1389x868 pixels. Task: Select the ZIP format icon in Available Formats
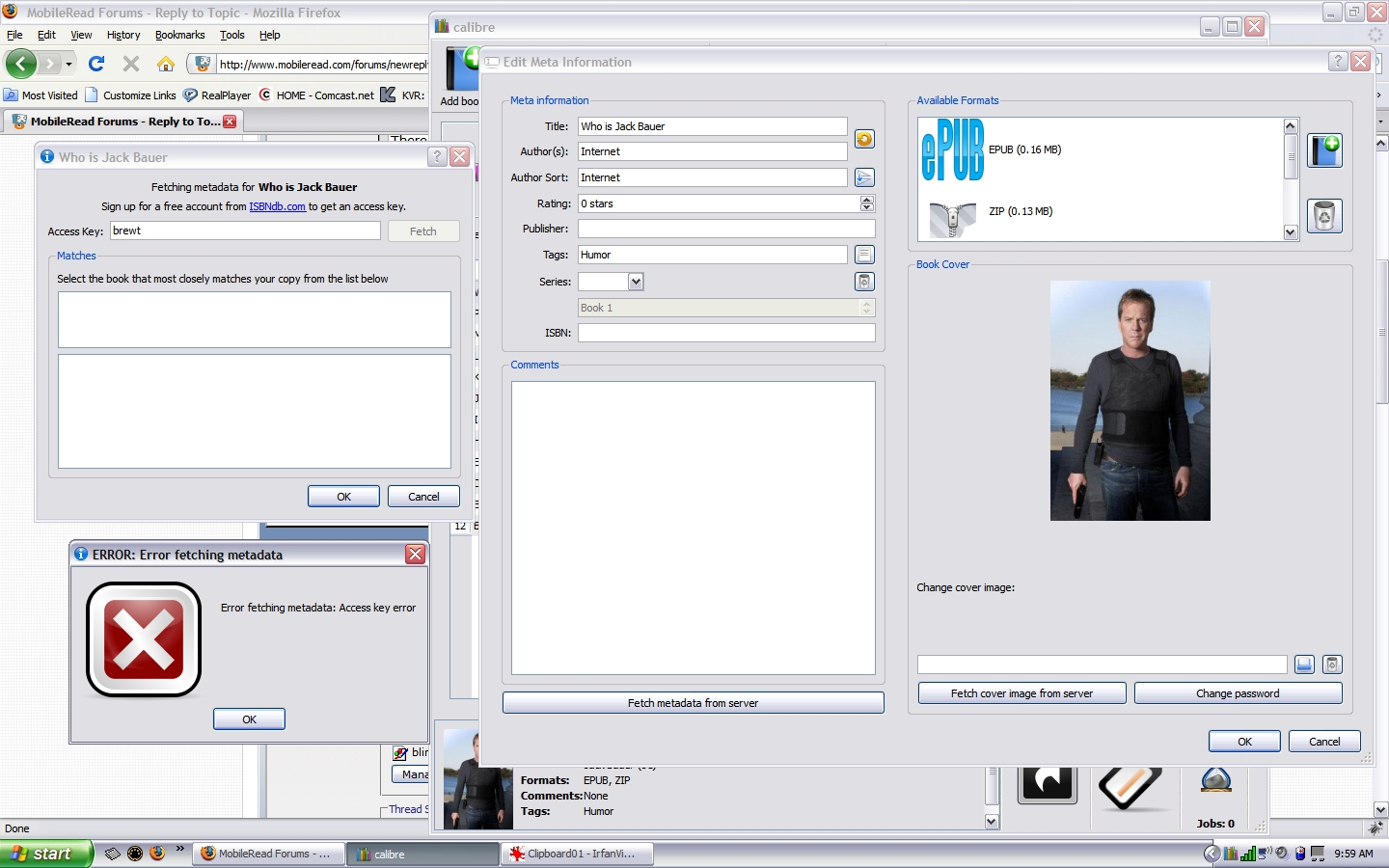coord(953,219)
